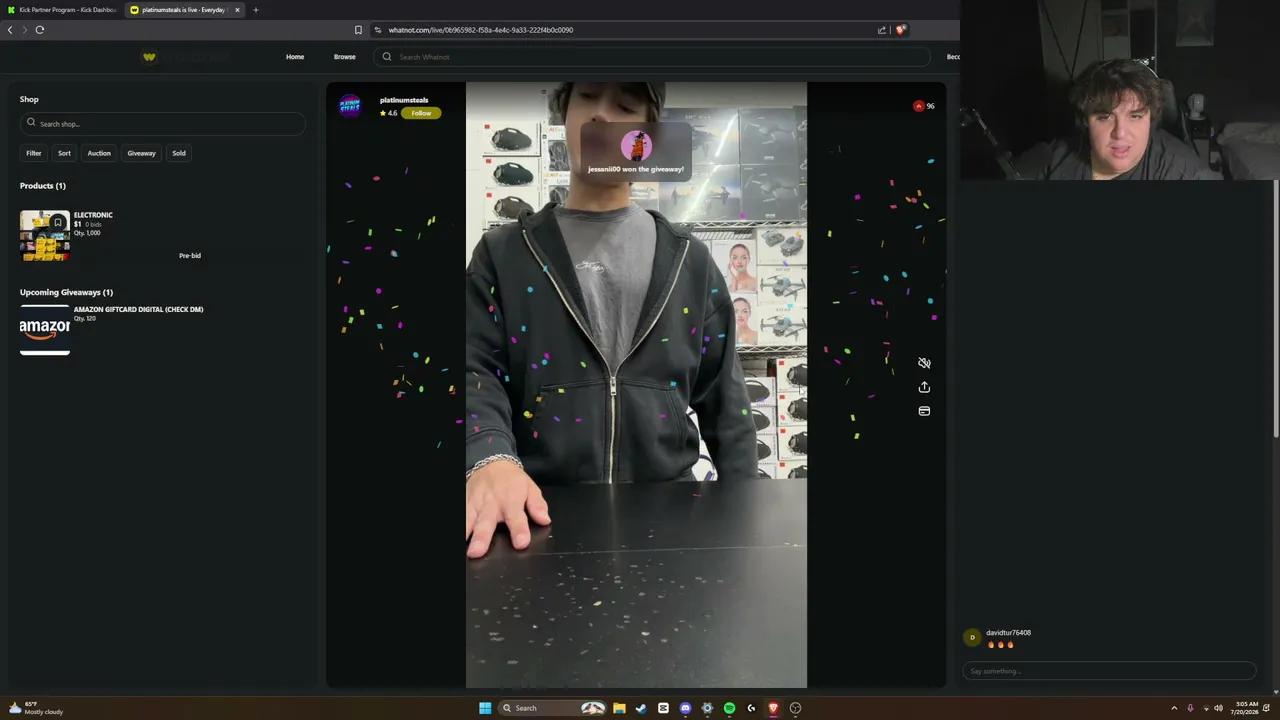Open a new browser tab
The image size is (1280, 720).
(x=255, y=10)
